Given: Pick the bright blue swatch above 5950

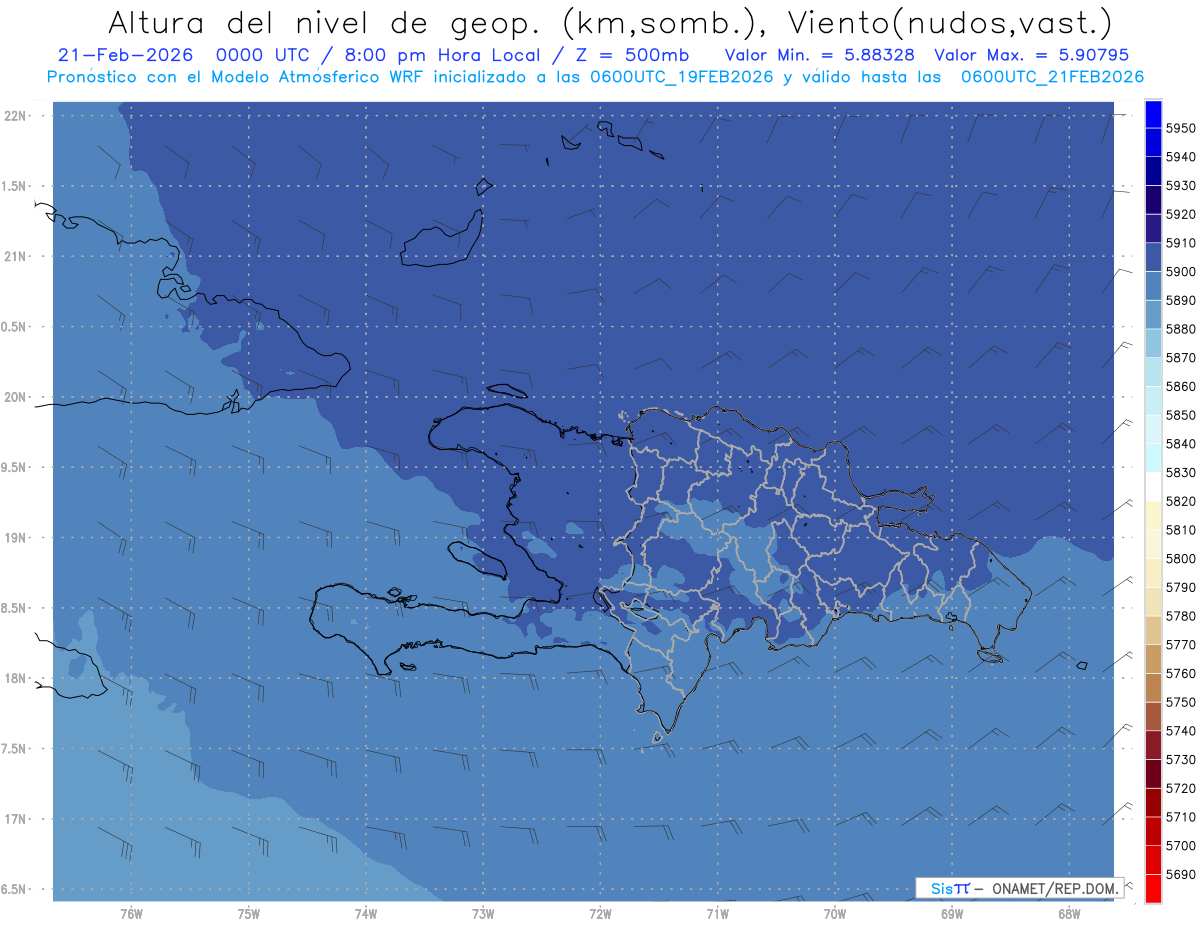Looking at the screenshot, I should point(1153,114).
